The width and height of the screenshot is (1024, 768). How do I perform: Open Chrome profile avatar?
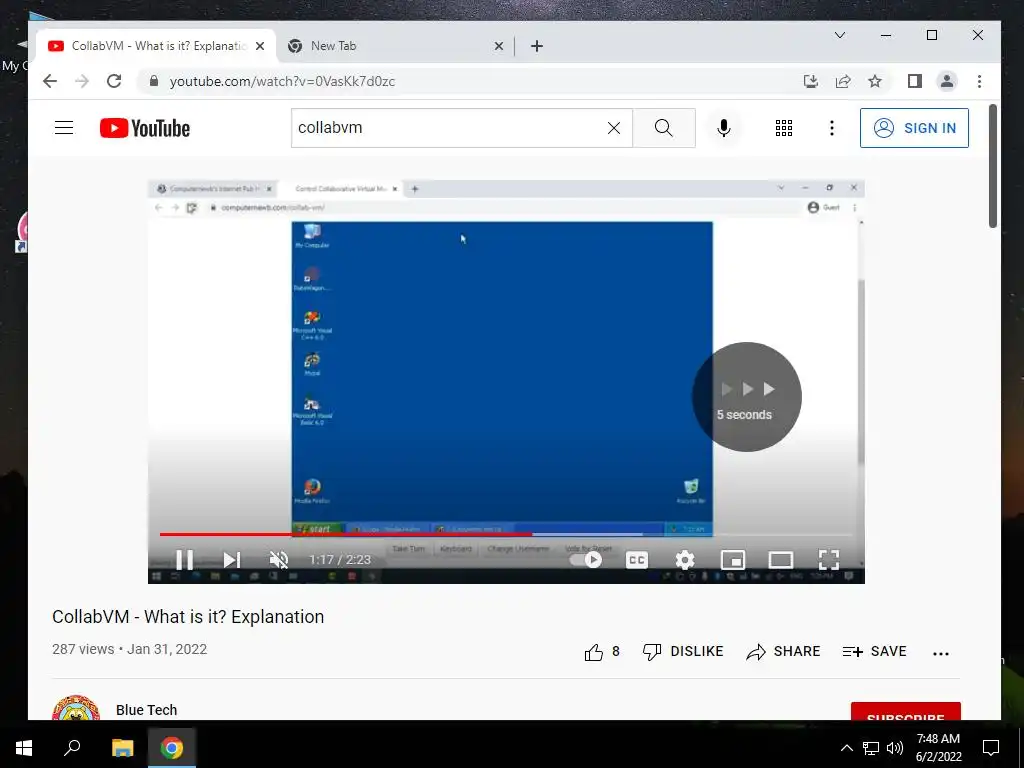pyautogui.click(x=947, y=81)
